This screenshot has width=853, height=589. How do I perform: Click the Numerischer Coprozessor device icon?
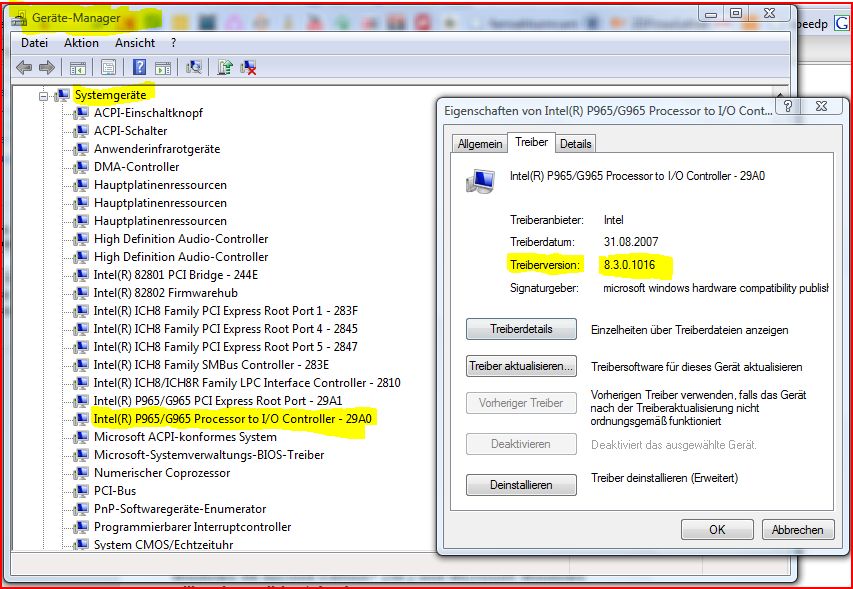tap(81, 473)
